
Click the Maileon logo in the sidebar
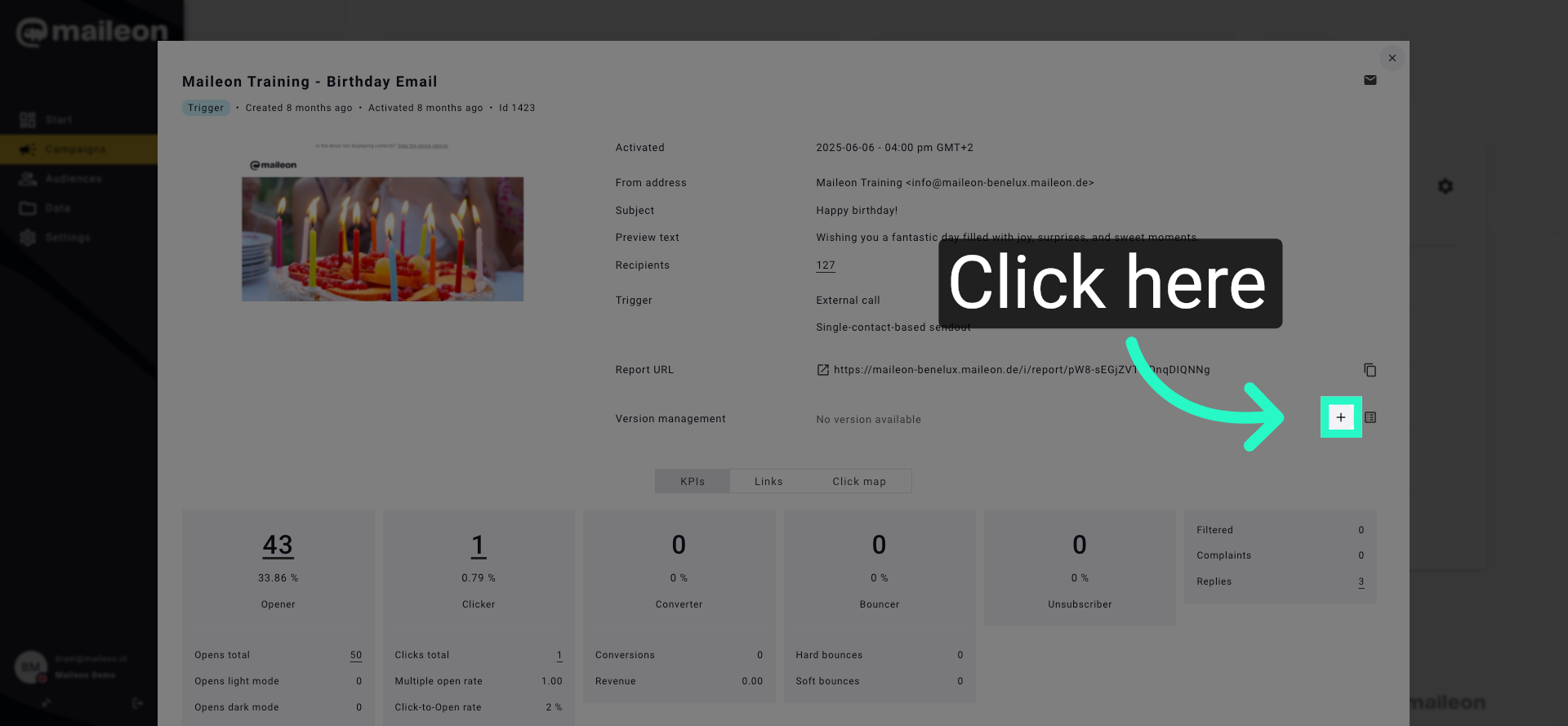(x=91, y=32)
